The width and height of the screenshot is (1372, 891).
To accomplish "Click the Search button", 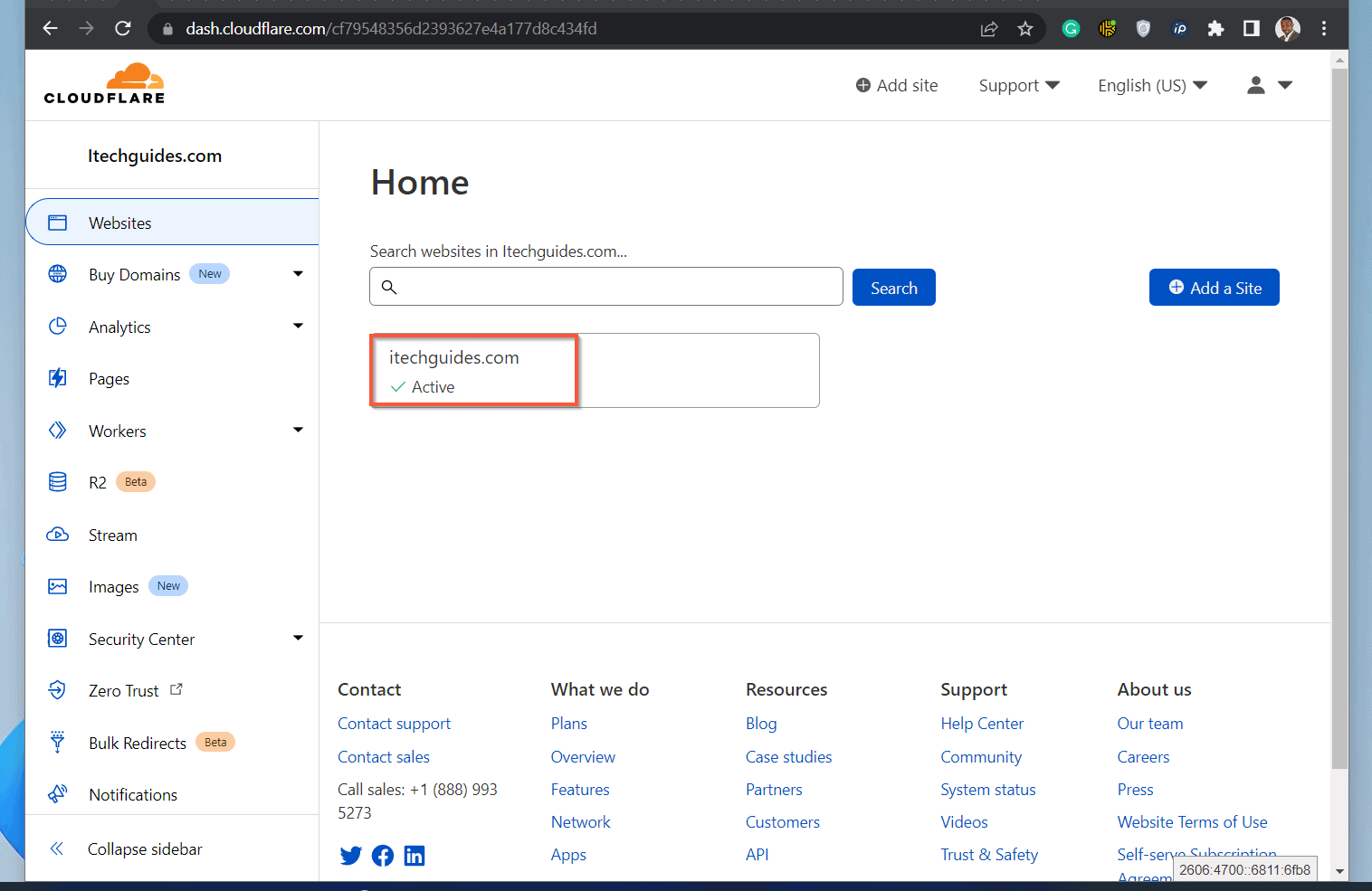I will tap(894, 288).
